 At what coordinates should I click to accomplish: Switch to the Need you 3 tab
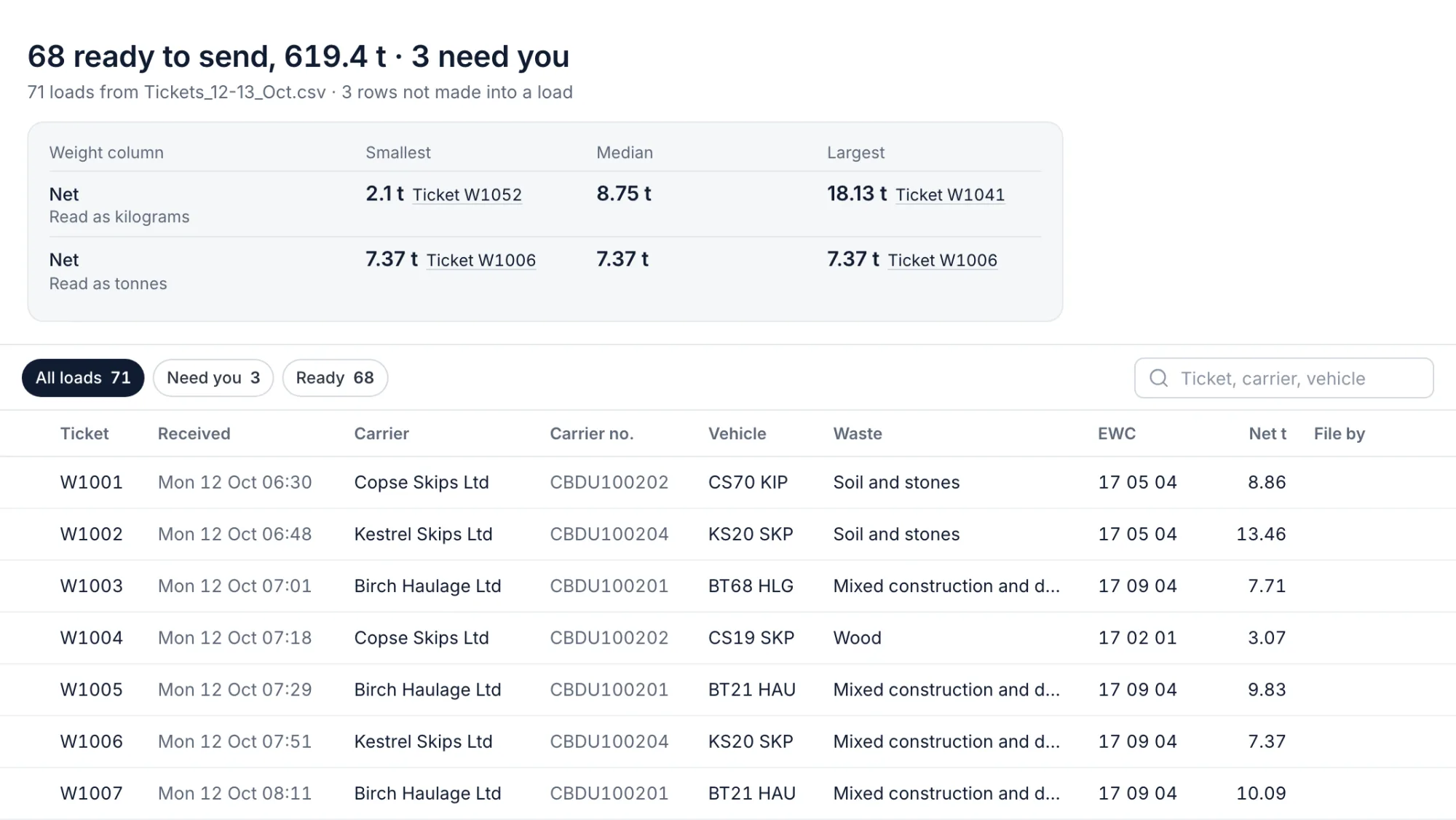point(213,378)
